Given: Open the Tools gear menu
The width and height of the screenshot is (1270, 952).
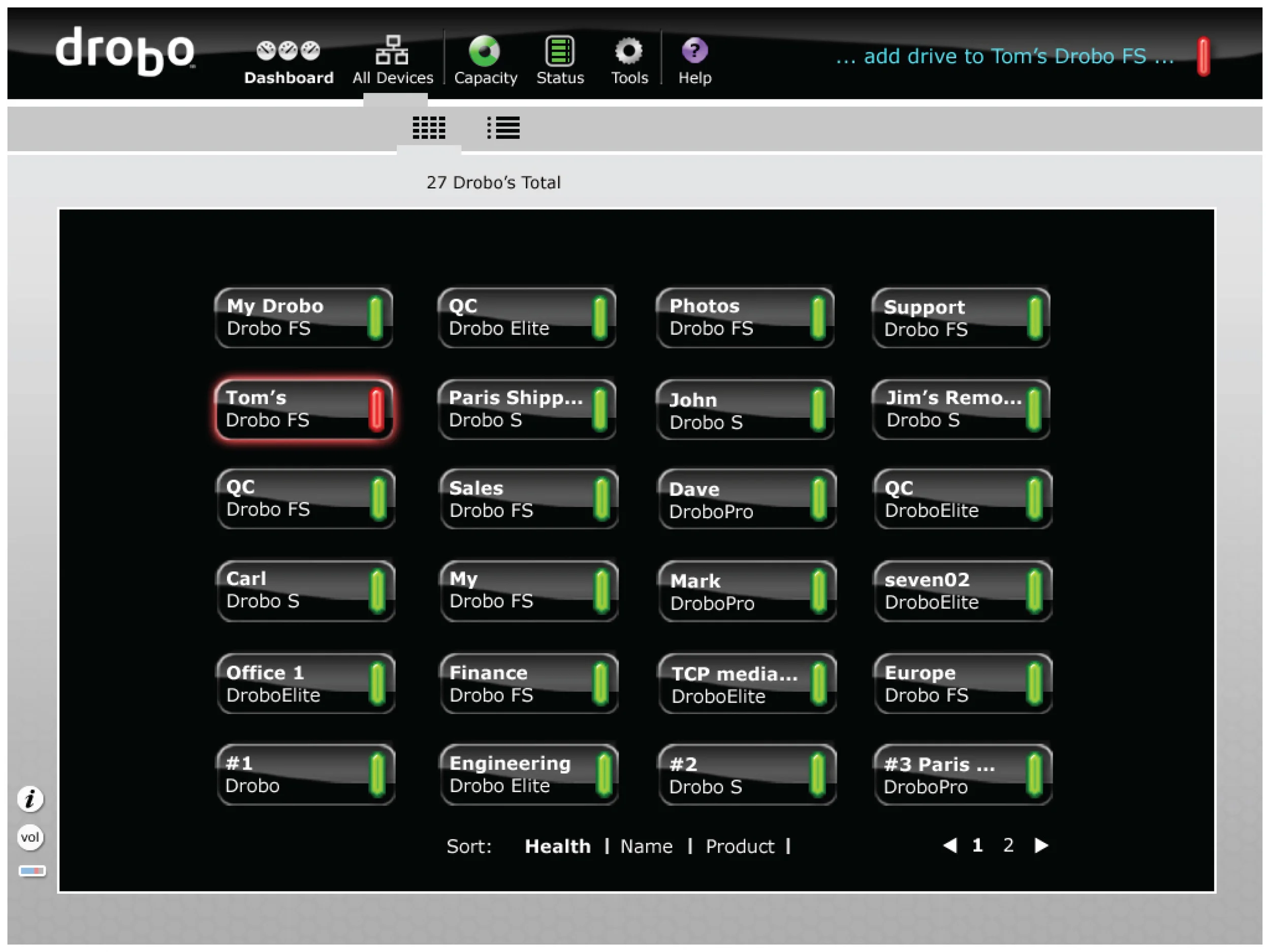Looking at the screenshot, I should tap(629, 60).
